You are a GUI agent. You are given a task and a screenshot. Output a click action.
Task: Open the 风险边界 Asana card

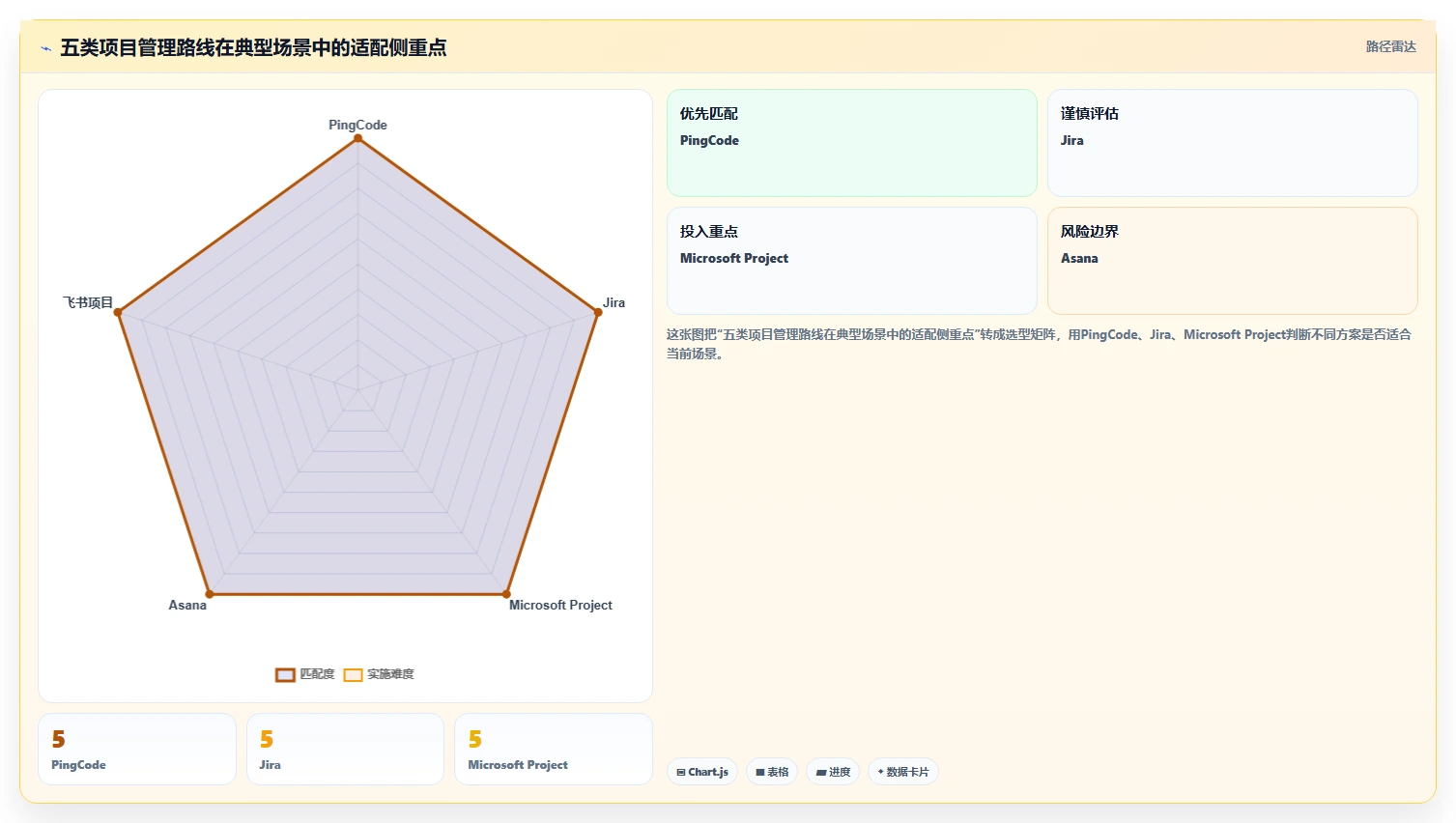1233,261
